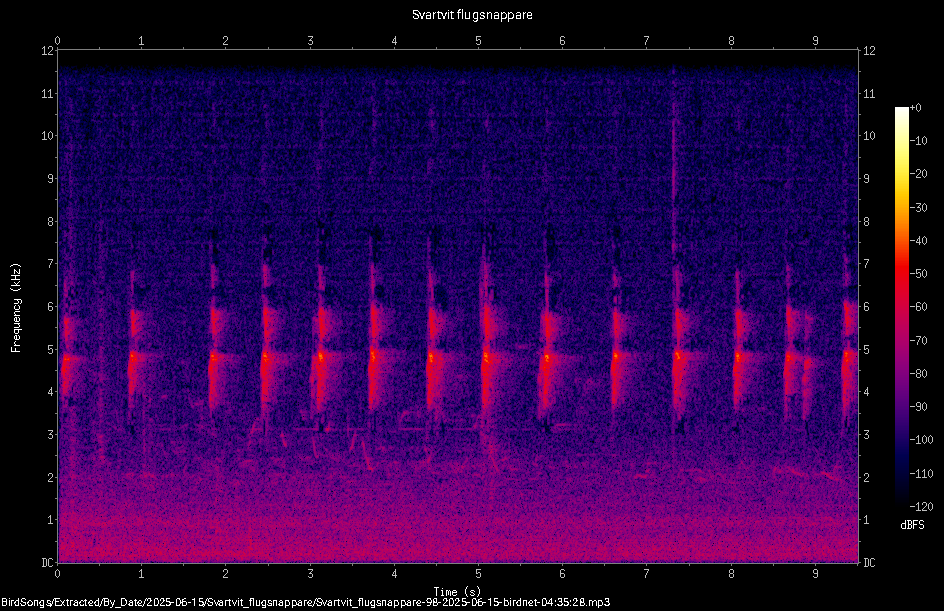Image resolution: width=944 pixels, height=611 pixels.
Task: Click the DC label on left frequency axis
Action: click(x=47, y=562)
